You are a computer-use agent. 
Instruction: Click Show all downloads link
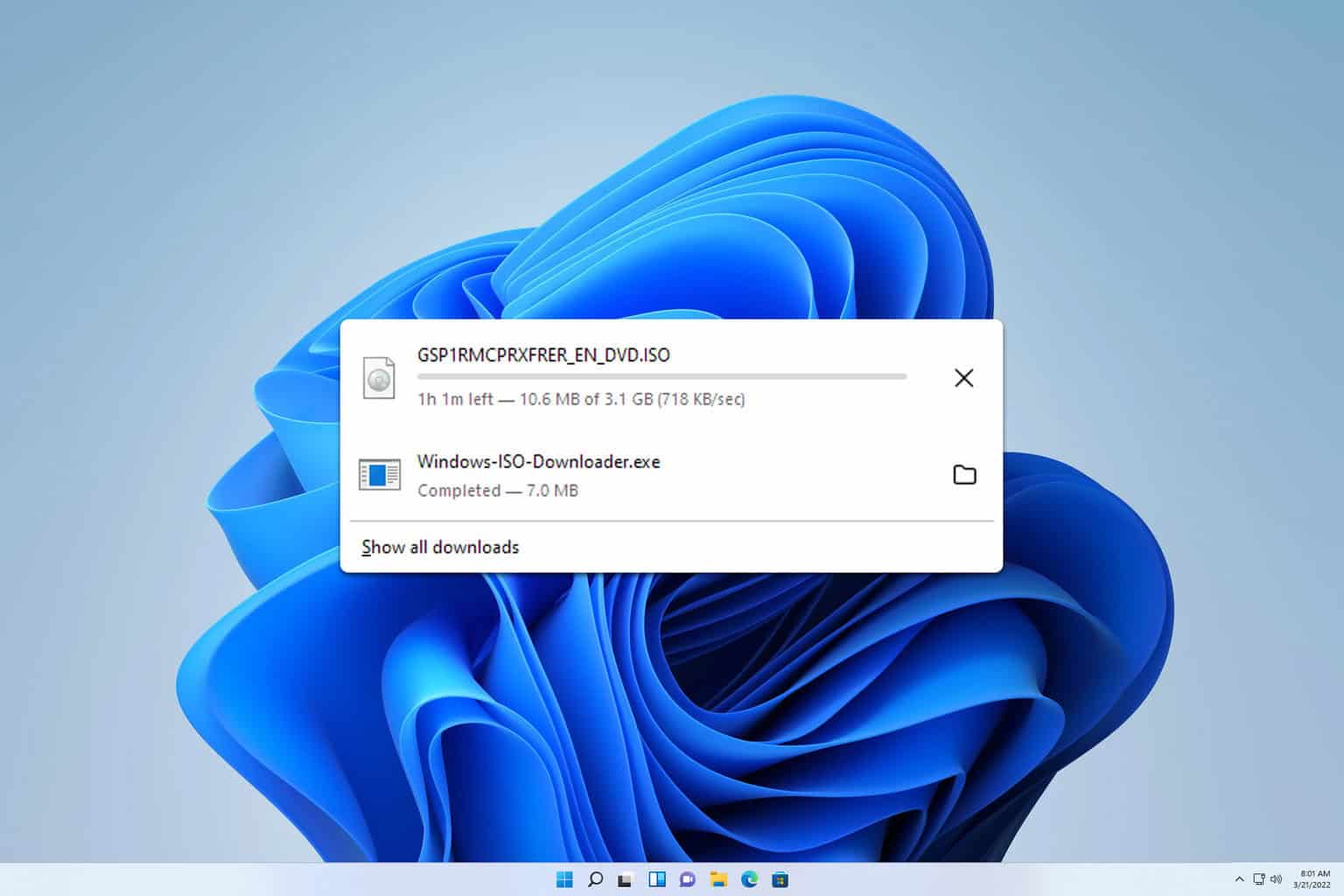[440, 548]
